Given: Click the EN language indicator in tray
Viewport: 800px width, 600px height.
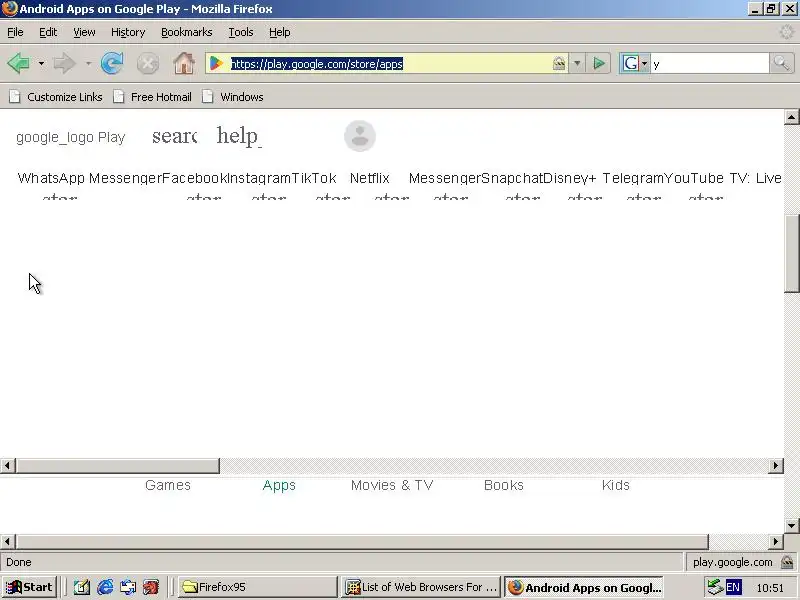Looking at the screenshot, I should [x=733, y=587].
